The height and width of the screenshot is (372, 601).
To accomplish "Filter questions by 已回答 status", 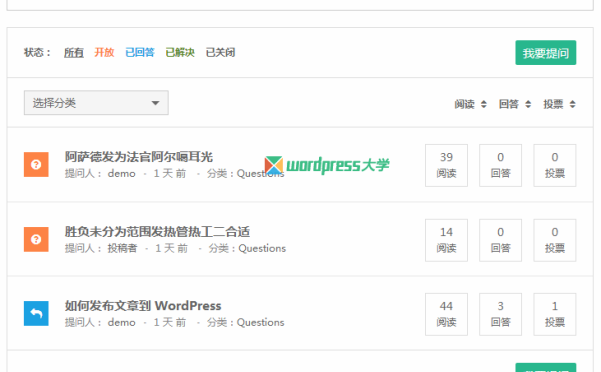I will [140, 52].
